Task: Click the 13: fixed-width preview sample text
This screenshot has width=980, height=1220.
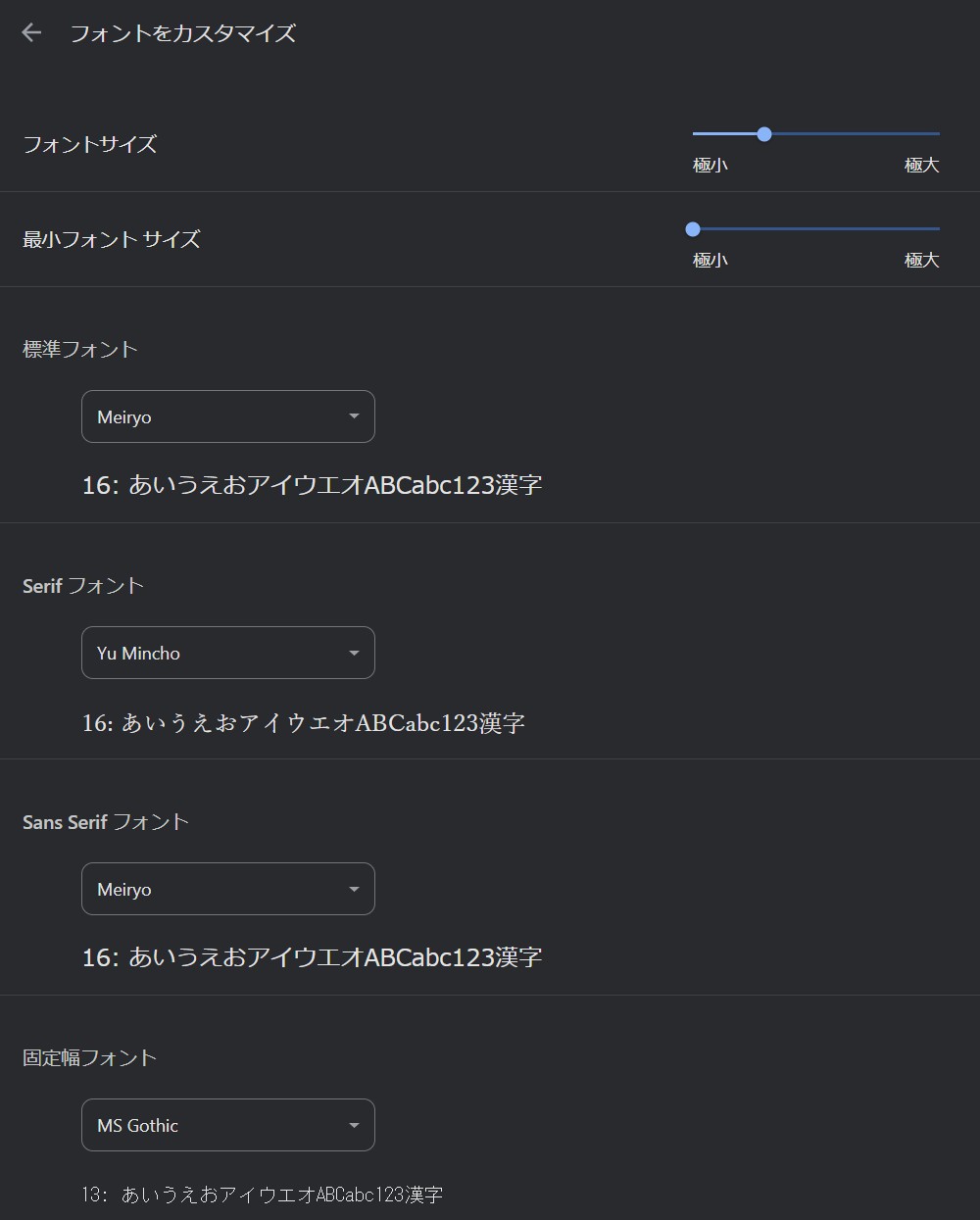Action: tap(263, 1195)
